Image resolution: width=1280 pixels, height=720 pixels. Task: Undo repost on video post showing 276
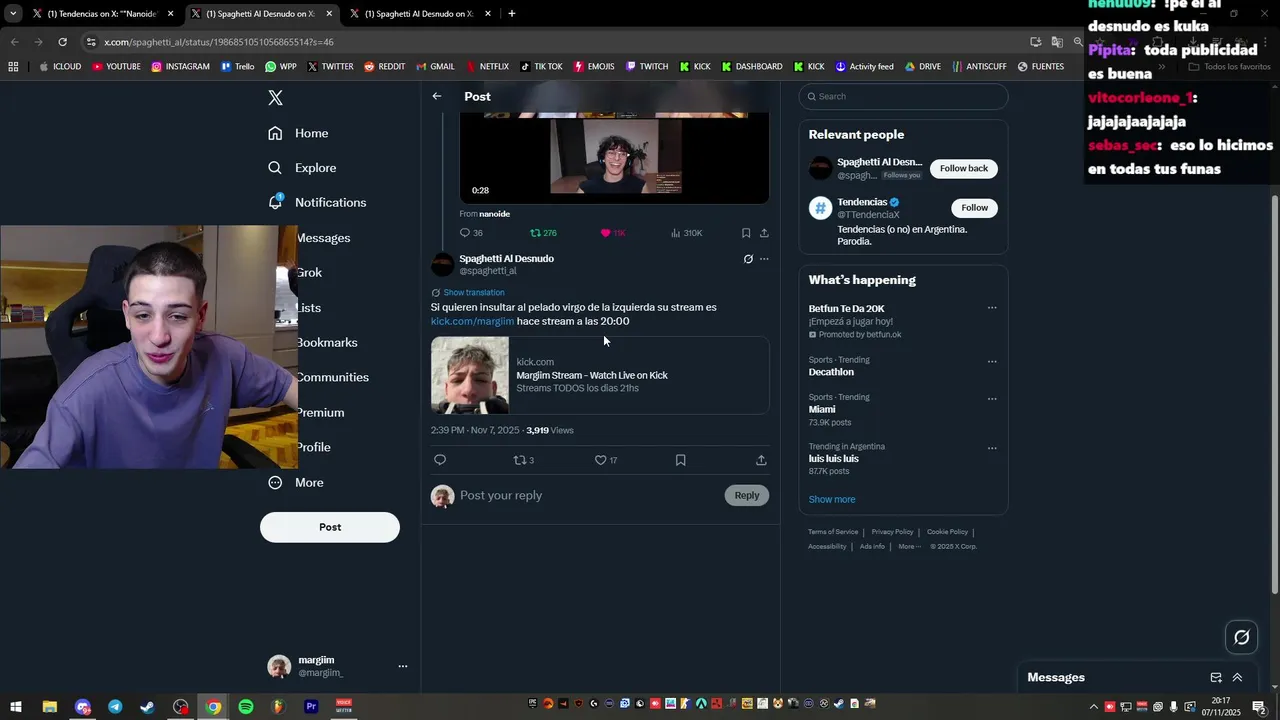(x=543, y=233)
